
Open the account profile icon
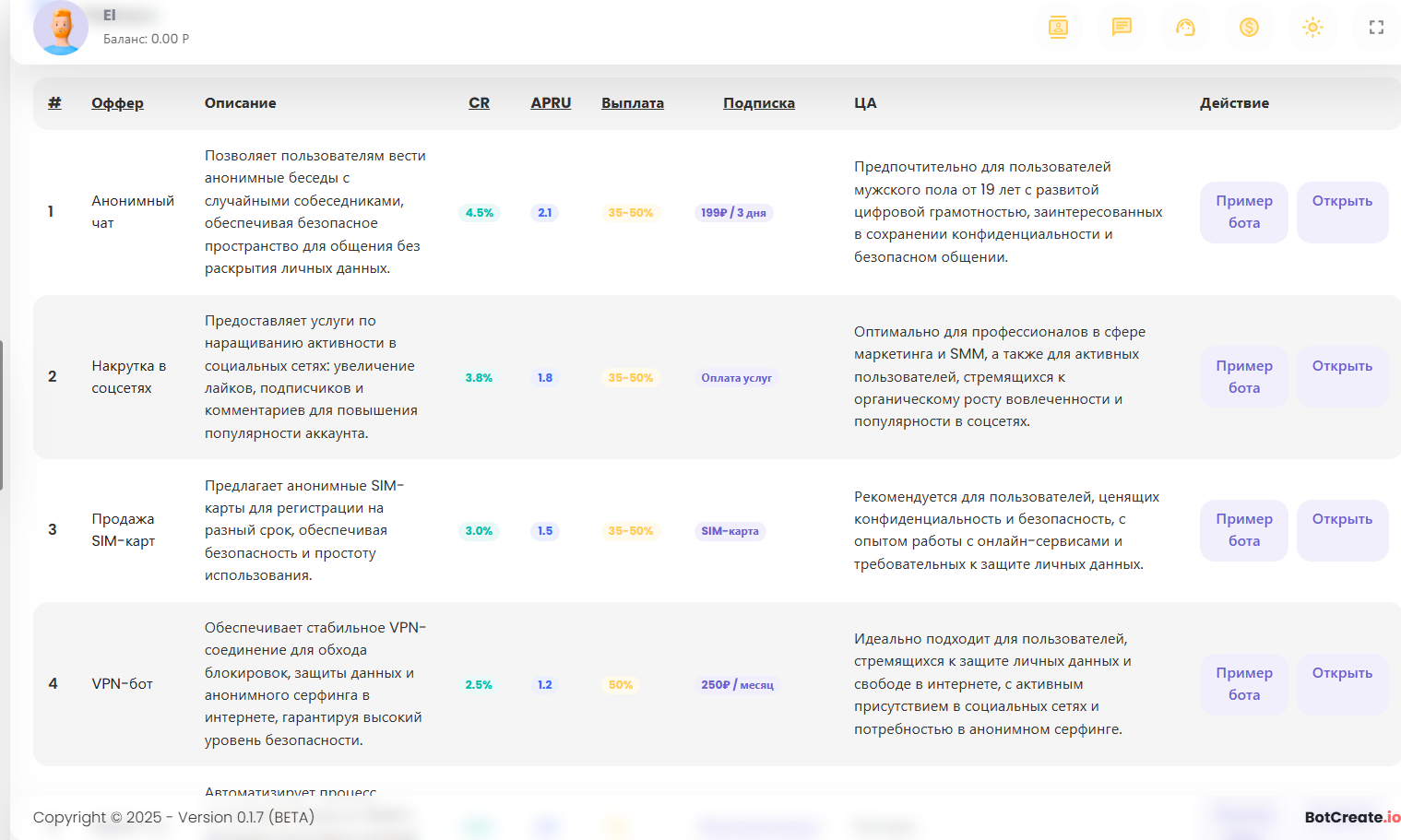click(x=1058, y=28)
